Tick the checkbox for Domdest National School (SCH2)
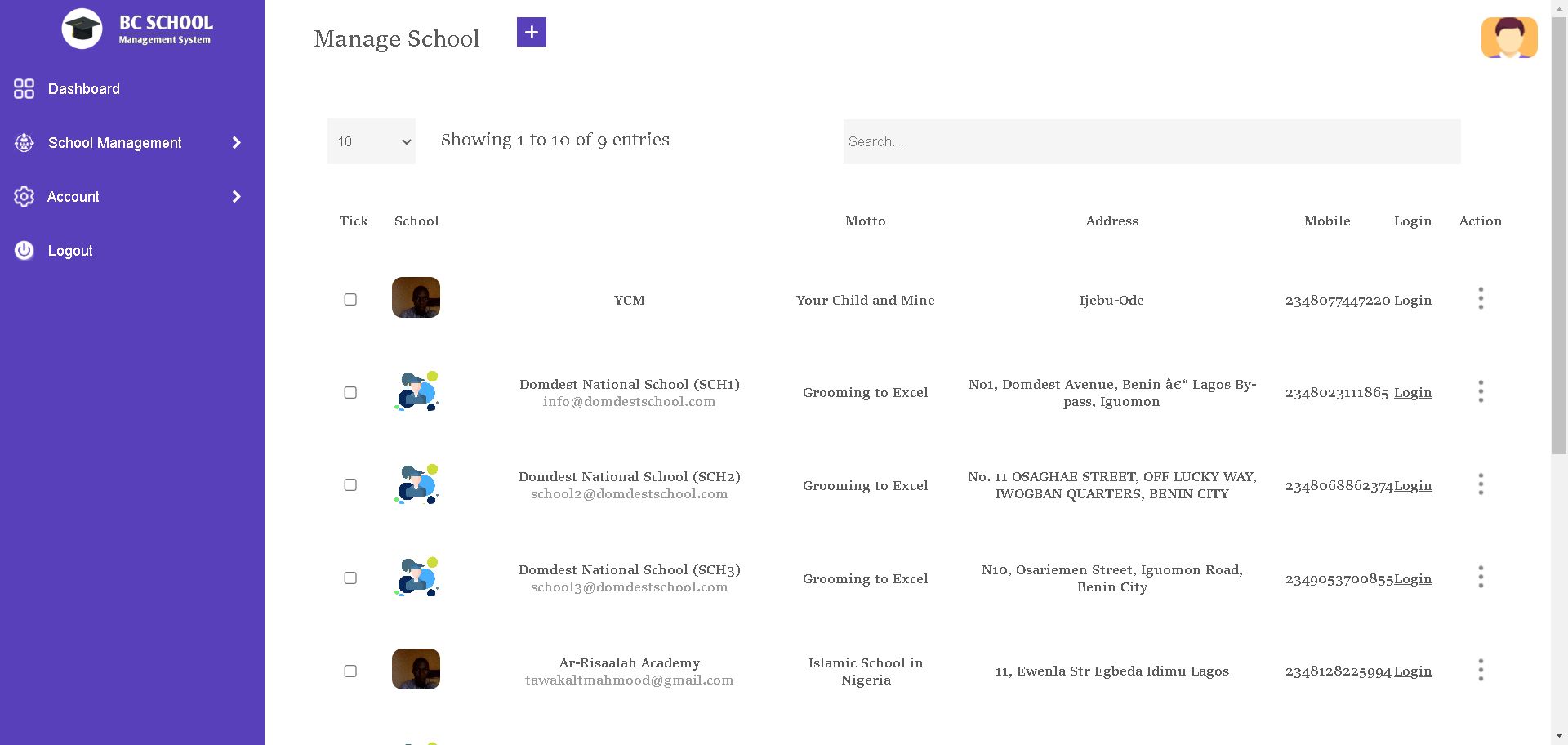This screenshot has height=745, width=1568. point(350,485)
